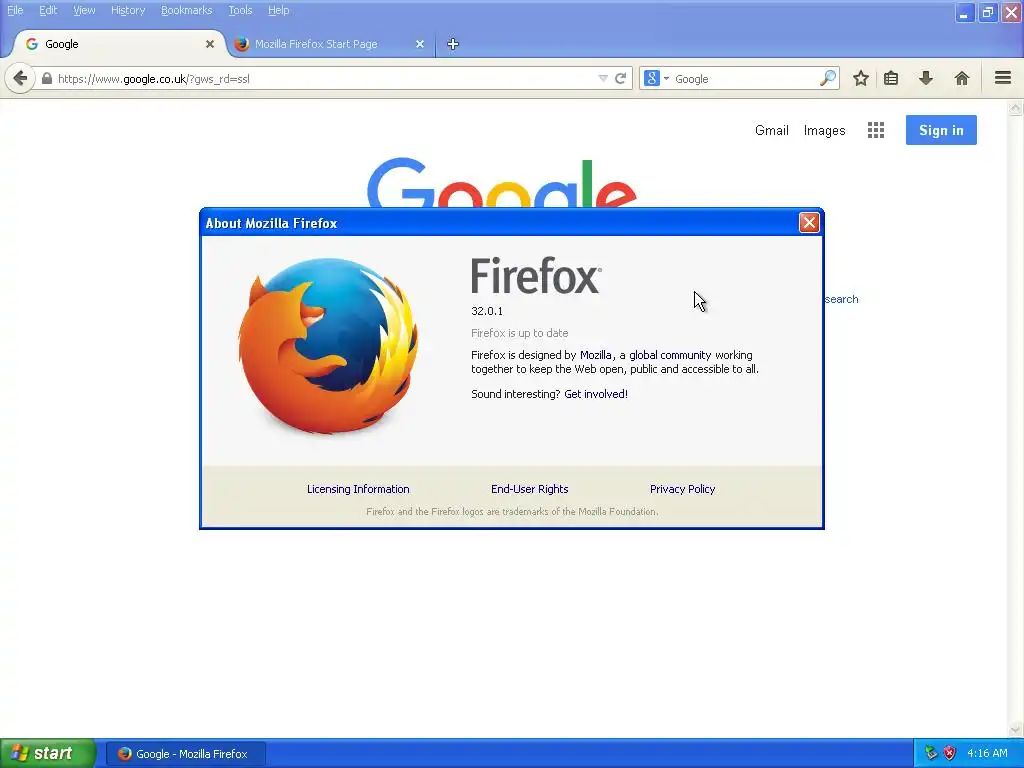Close the Google tab

click(210, 44)
